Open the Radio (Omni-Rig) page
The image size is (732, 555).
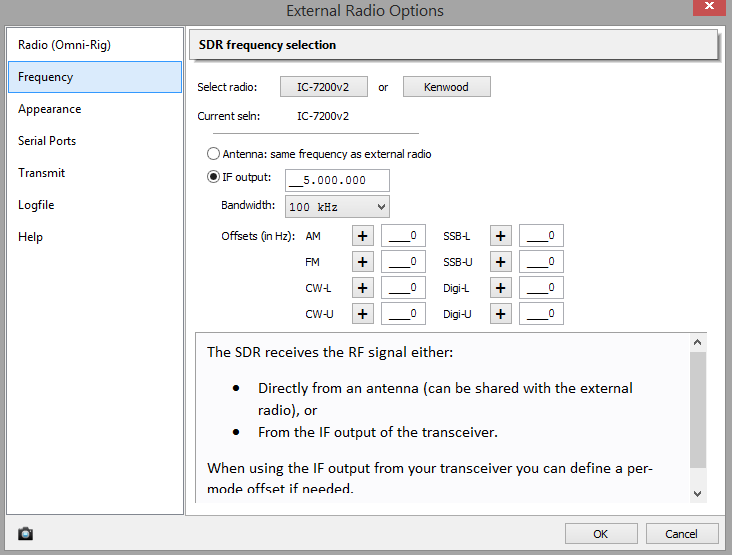point(95,45)
